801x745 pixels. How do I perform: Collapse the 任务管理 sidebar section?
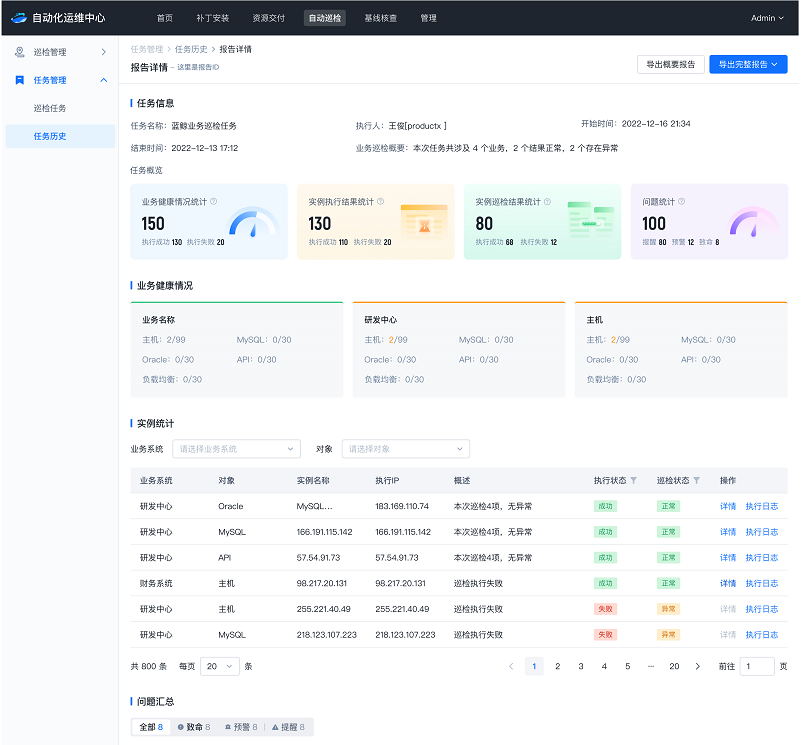[103, 80]
